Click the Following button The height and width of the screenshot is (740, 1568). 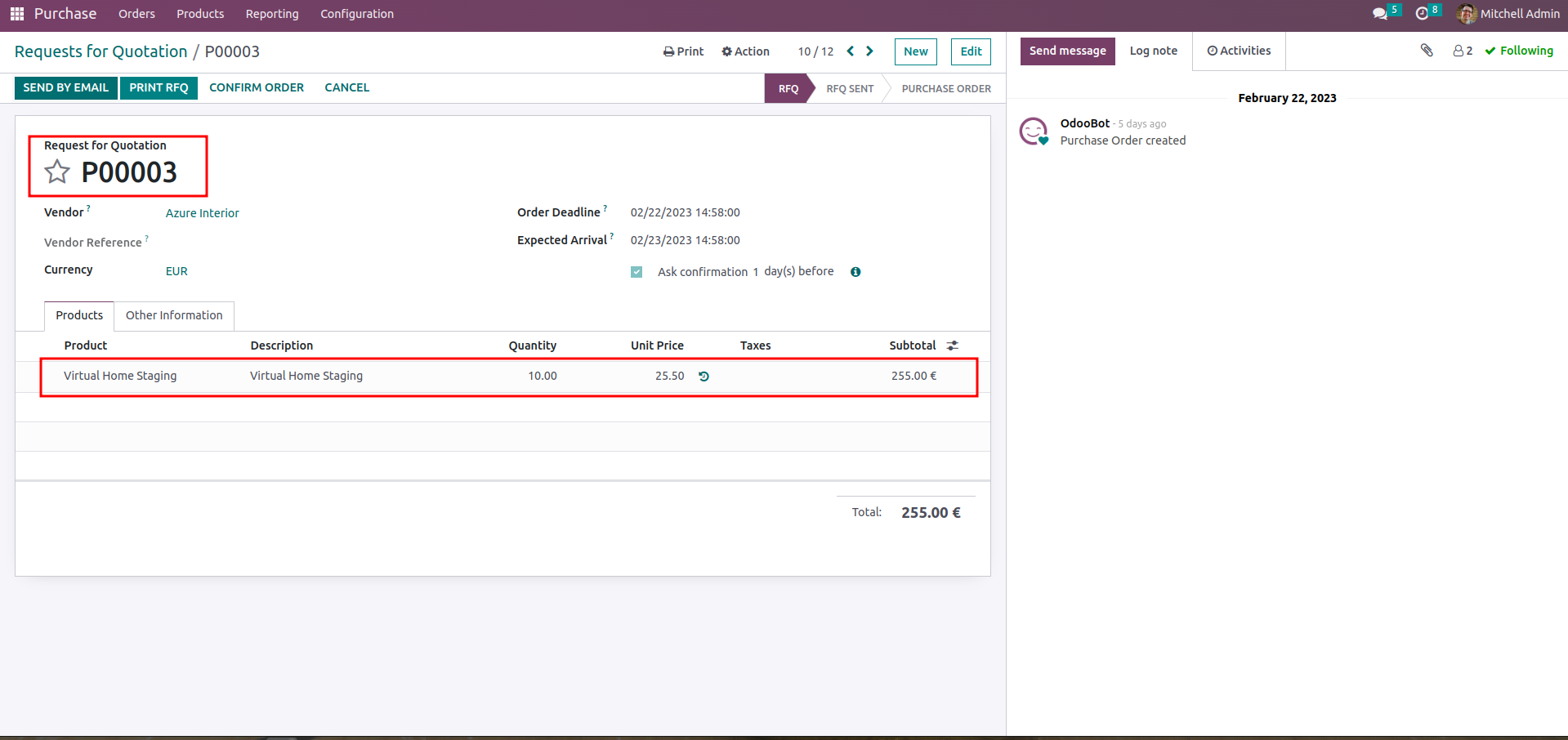(x=1519, y=51)
